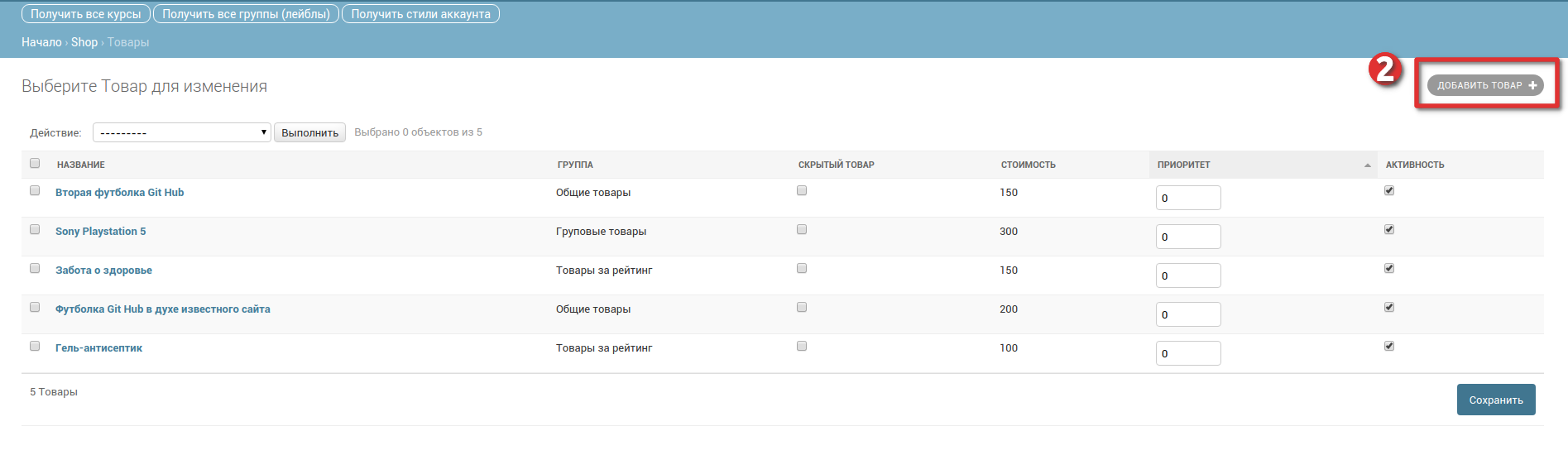This screenshot has width=1568, height=455.
Task: Uncheck Активность for Sony Playstation 5
Action: [x=1389, y=229]
